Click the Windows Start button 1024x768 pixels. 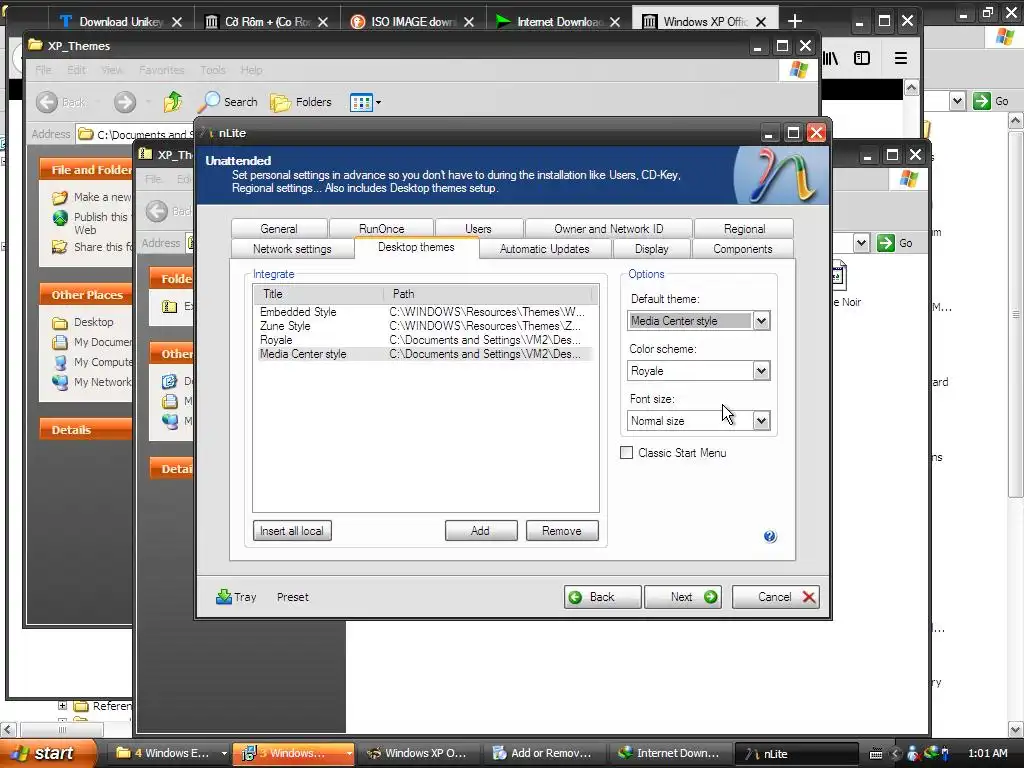47,753
